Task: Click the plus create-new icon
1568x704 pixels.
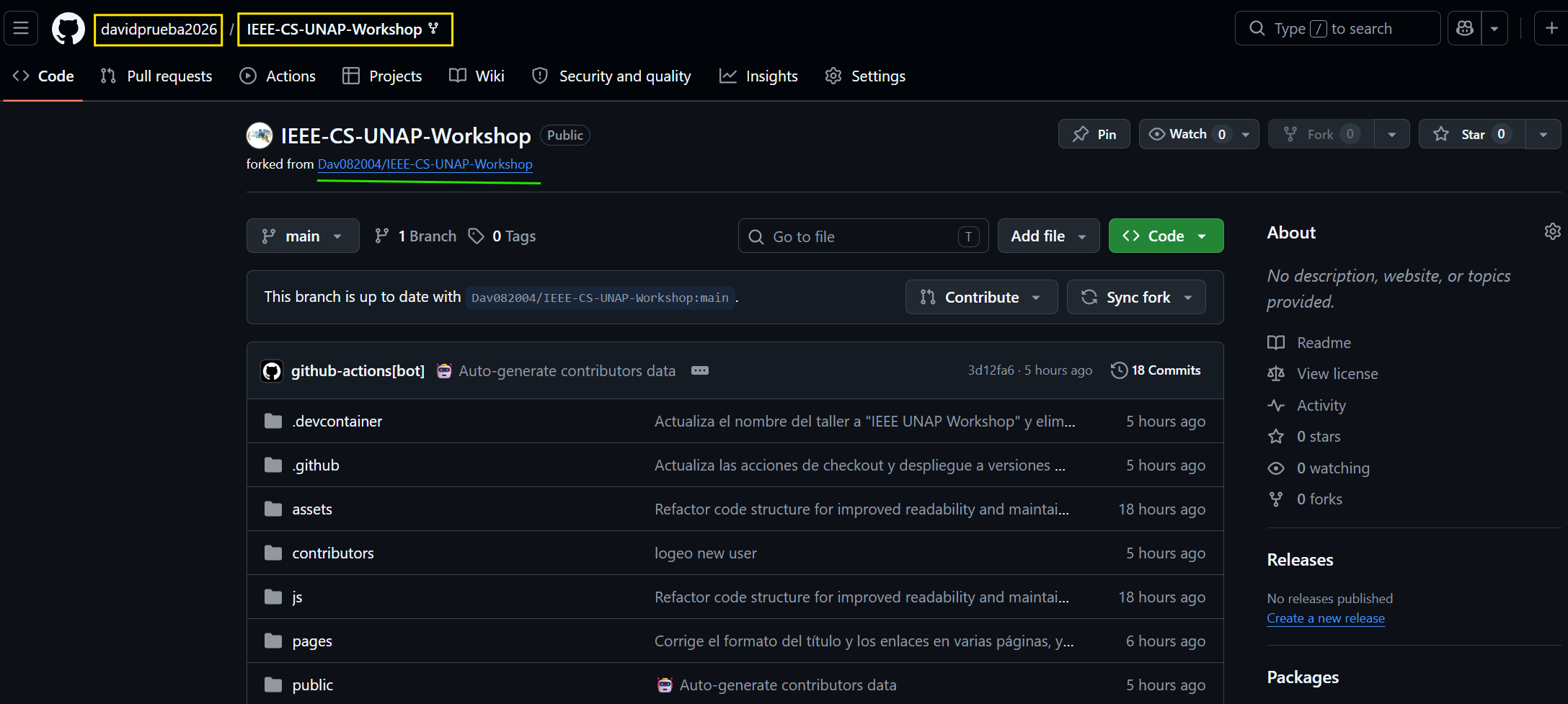Action: point(1551,29)
